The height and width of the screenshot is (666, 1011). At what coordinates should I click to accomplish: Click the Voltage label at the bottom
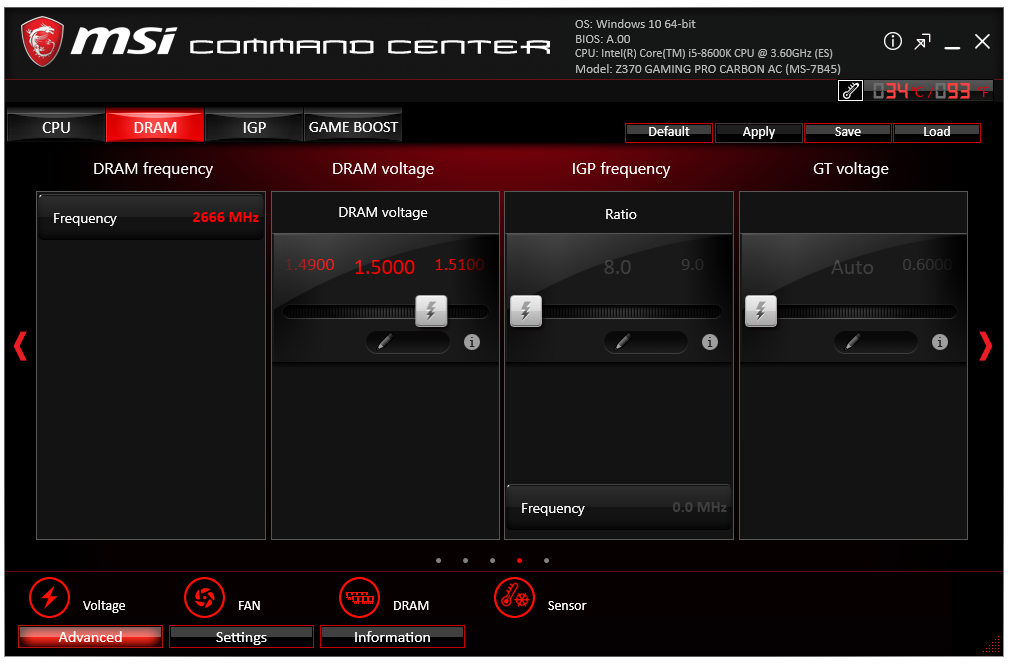[104, 605]
